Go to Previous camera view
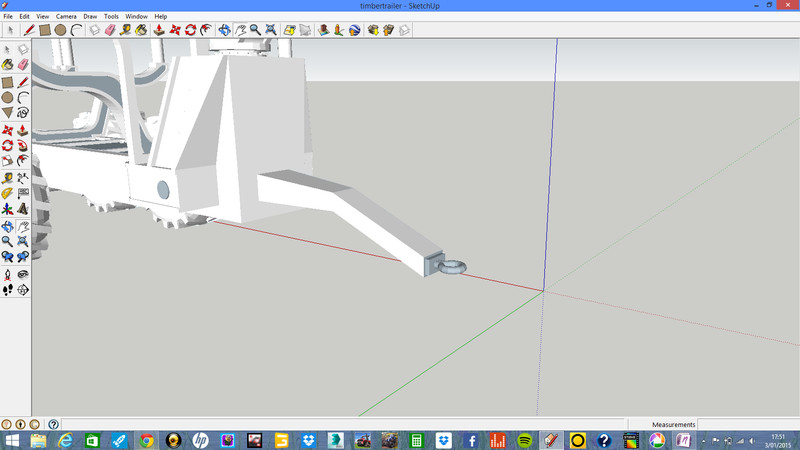800x450 pixels. [x=8, y=257]
